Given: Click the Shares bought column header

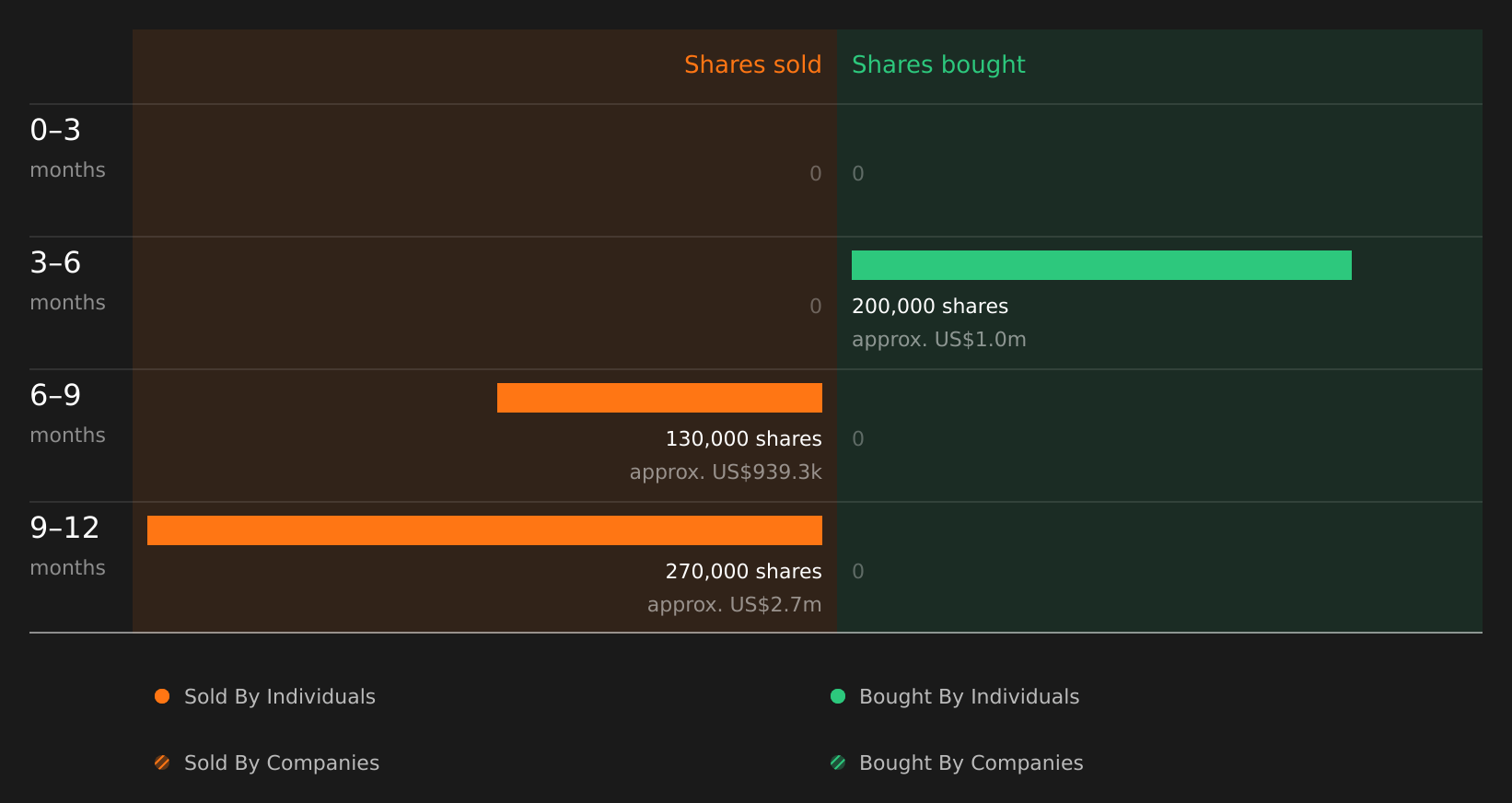Looking at the screenshot, I should (938, 64).
